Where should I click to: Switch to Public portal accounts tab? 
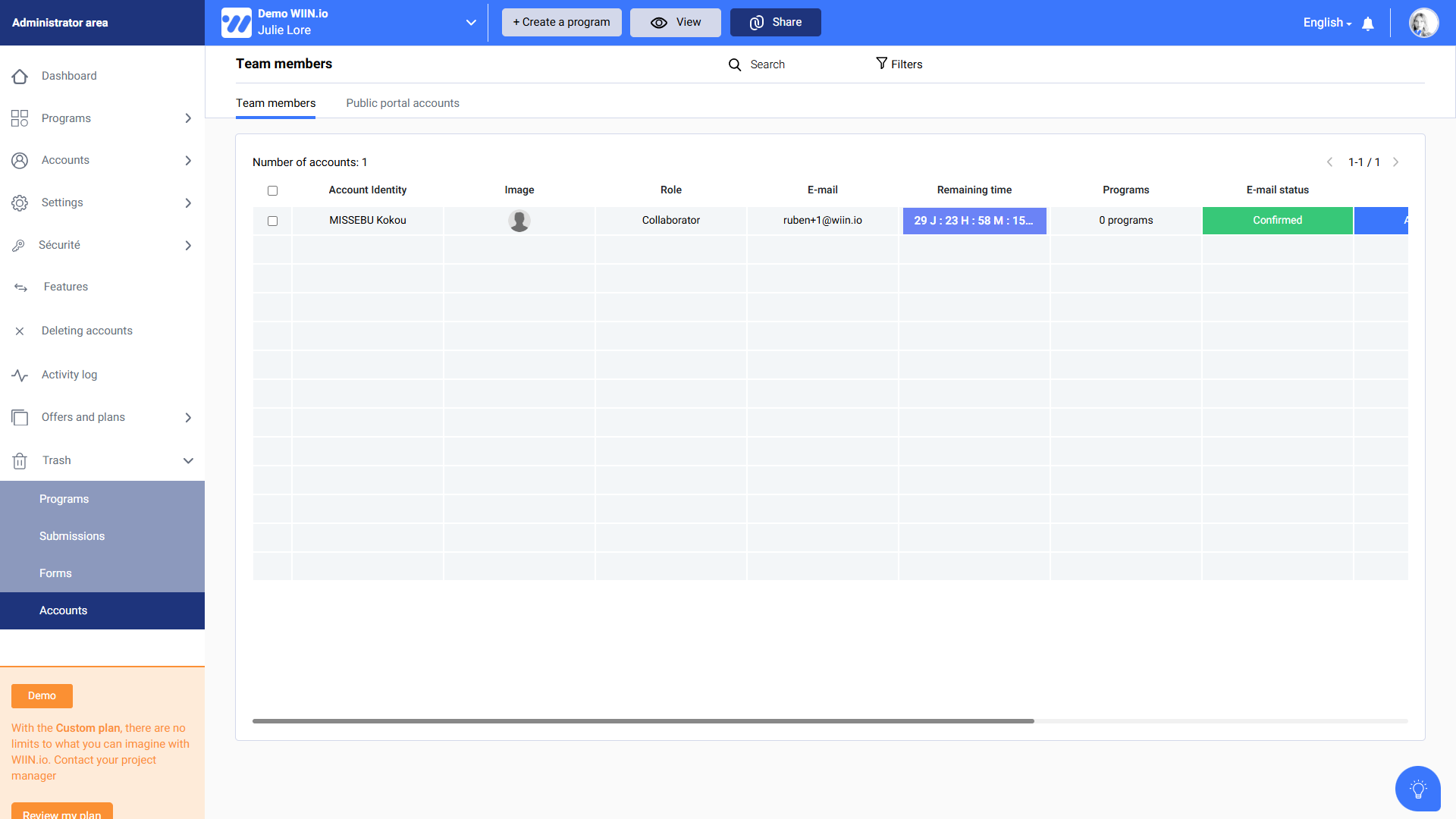pyautogui.click(x=402, y=103)
